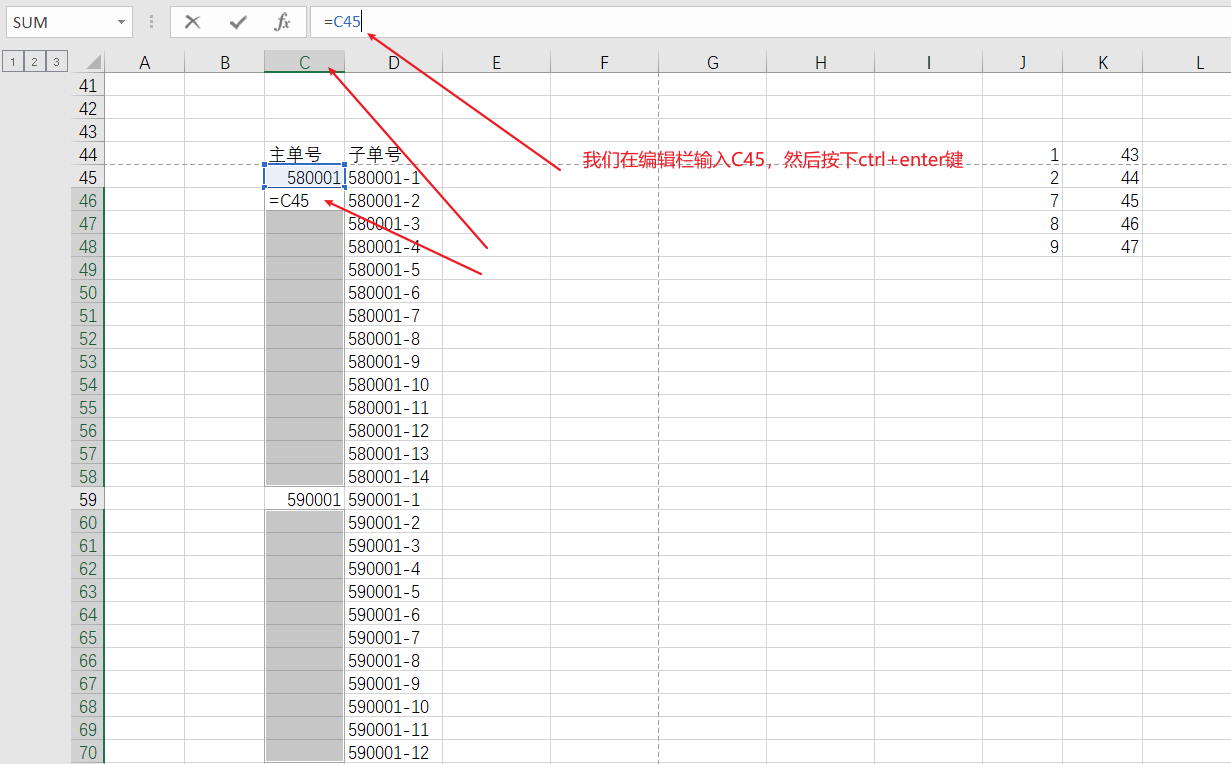Click cell 590001-9
This screenshot has height=764, width=1231.
click(394, 683)
